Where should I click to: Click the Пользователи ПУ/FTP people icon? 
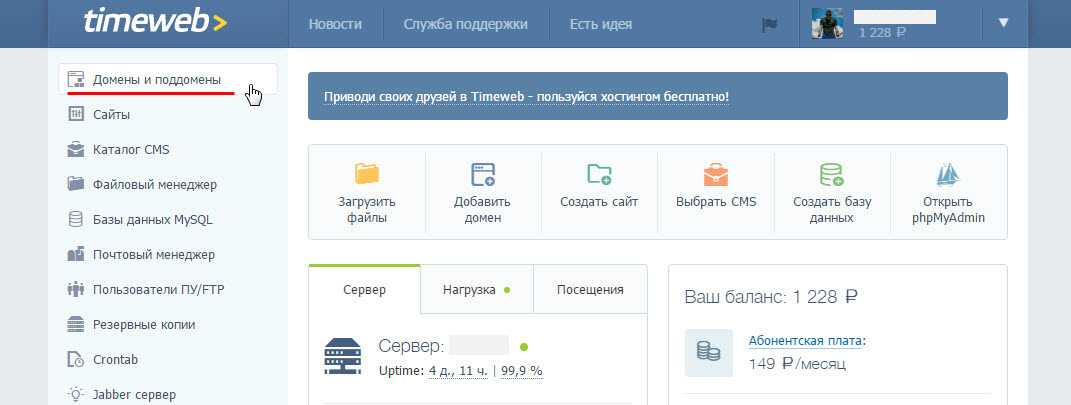(x=76, y=289)
